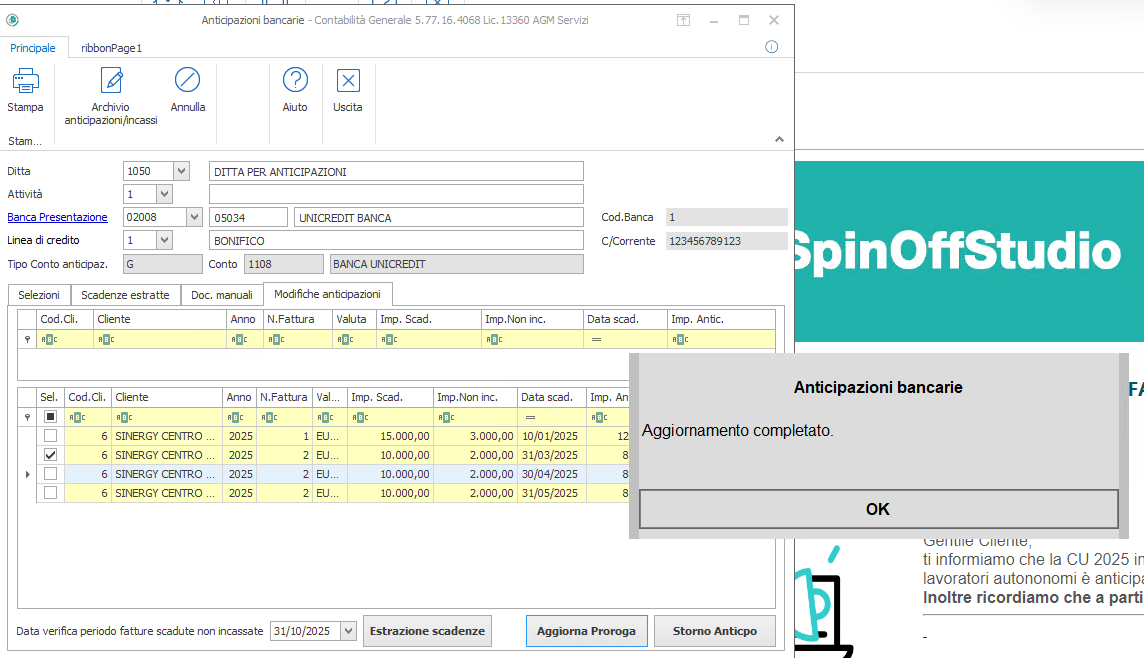Switch to the Principale ribbon tab
Image resolution: width=1144 pixels, height=658 pixels.
(x=33, y=48)
